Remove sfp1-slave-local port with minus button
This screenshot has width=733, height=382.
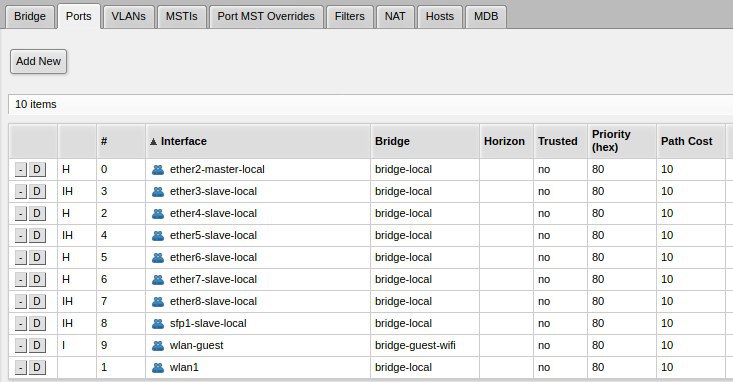click(x=21, y=324)
